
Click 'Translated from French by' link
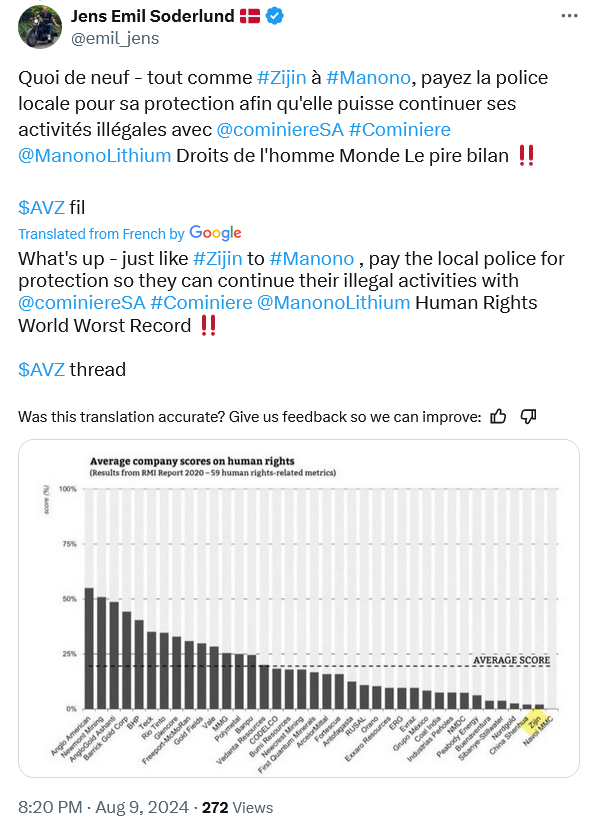coord(101,234)
